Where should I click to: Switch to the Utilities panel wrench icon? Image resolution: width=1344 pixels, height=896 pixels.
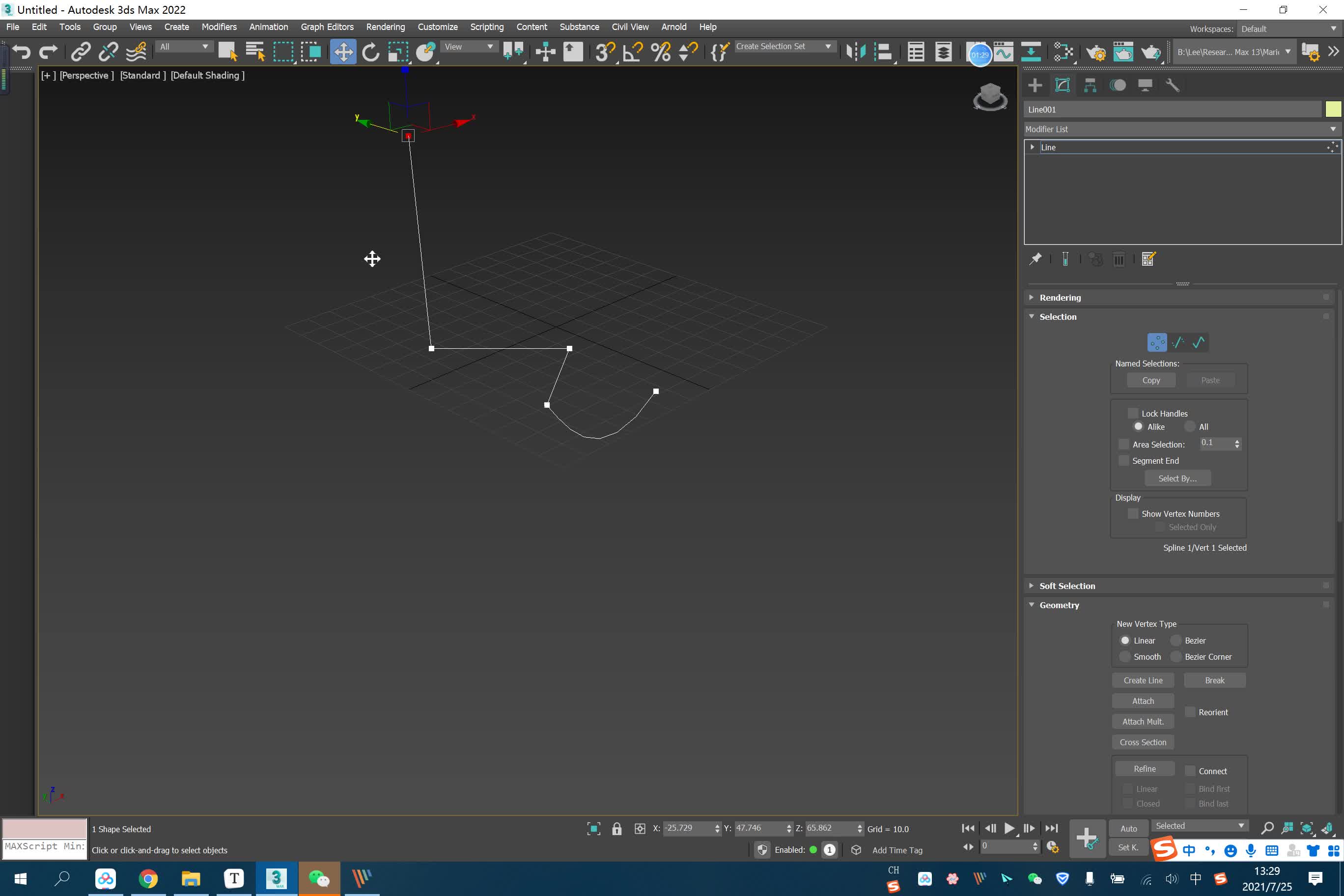click(1173, 84)
